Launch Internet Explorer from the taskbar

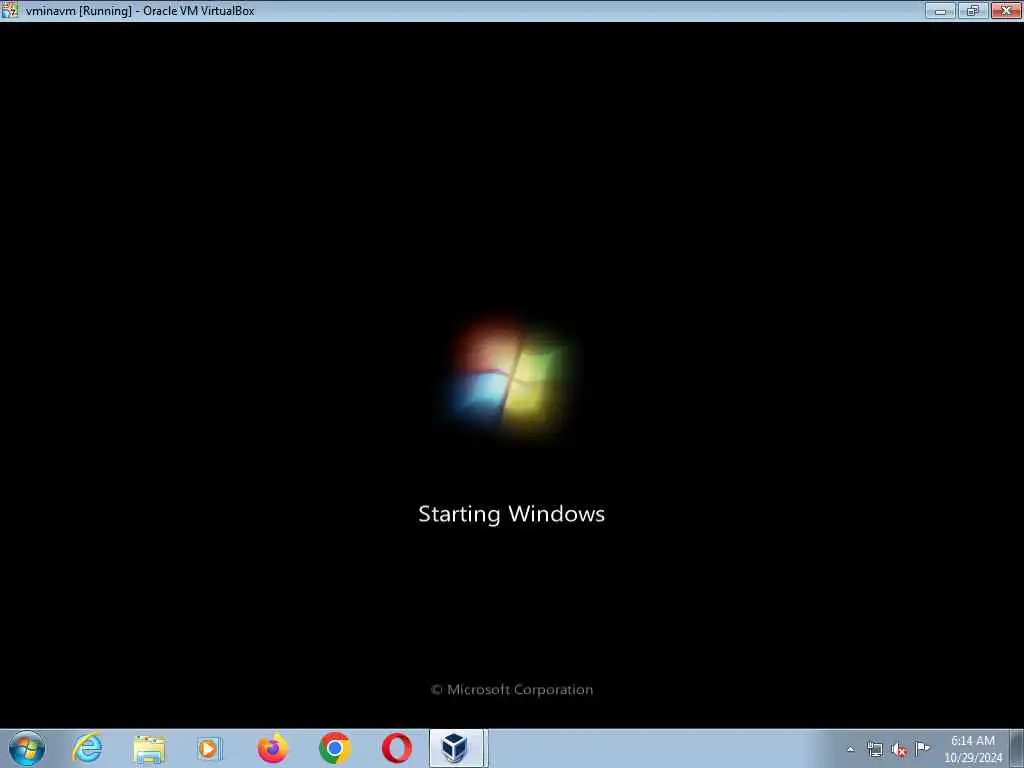click(x=87, y=748)
